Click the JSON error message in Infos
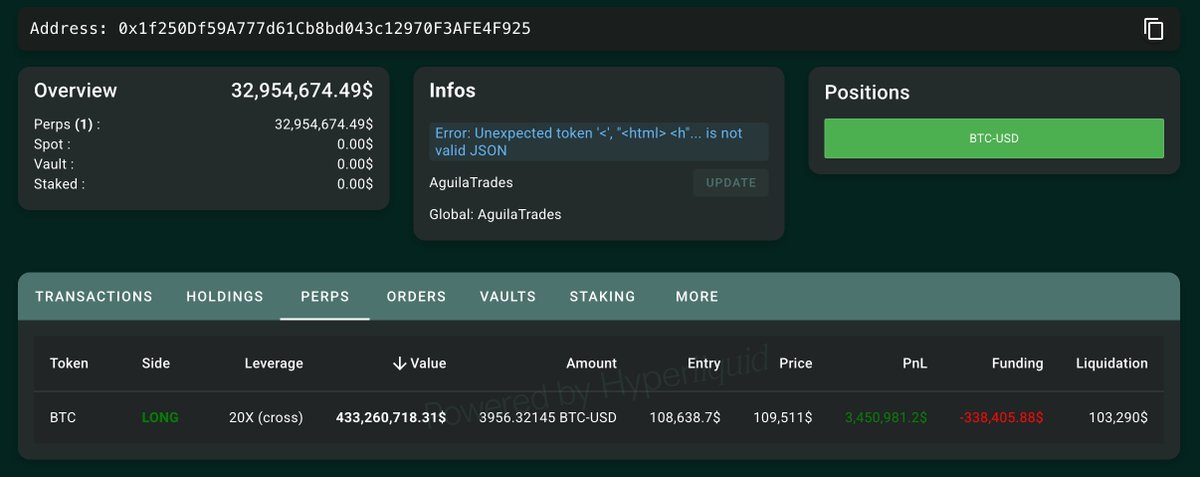The height and width of the screenshot is (477, 1200). tap(599, 142)
